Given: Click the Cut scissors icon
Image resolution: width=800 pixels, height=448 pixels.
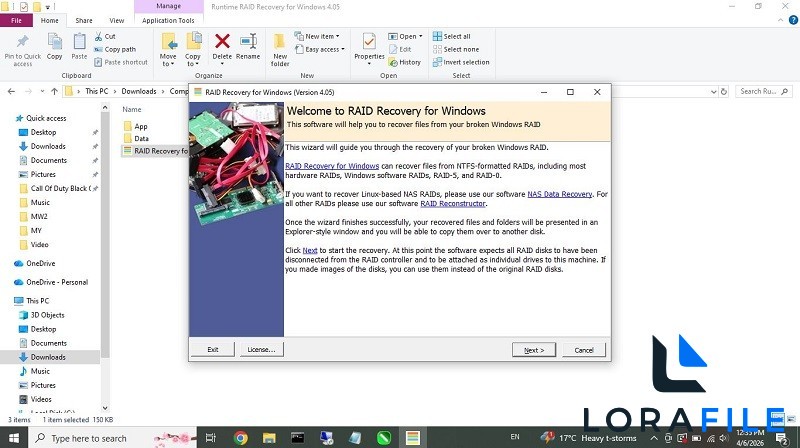Looking at the screenshot, I should tap(98, 37).
